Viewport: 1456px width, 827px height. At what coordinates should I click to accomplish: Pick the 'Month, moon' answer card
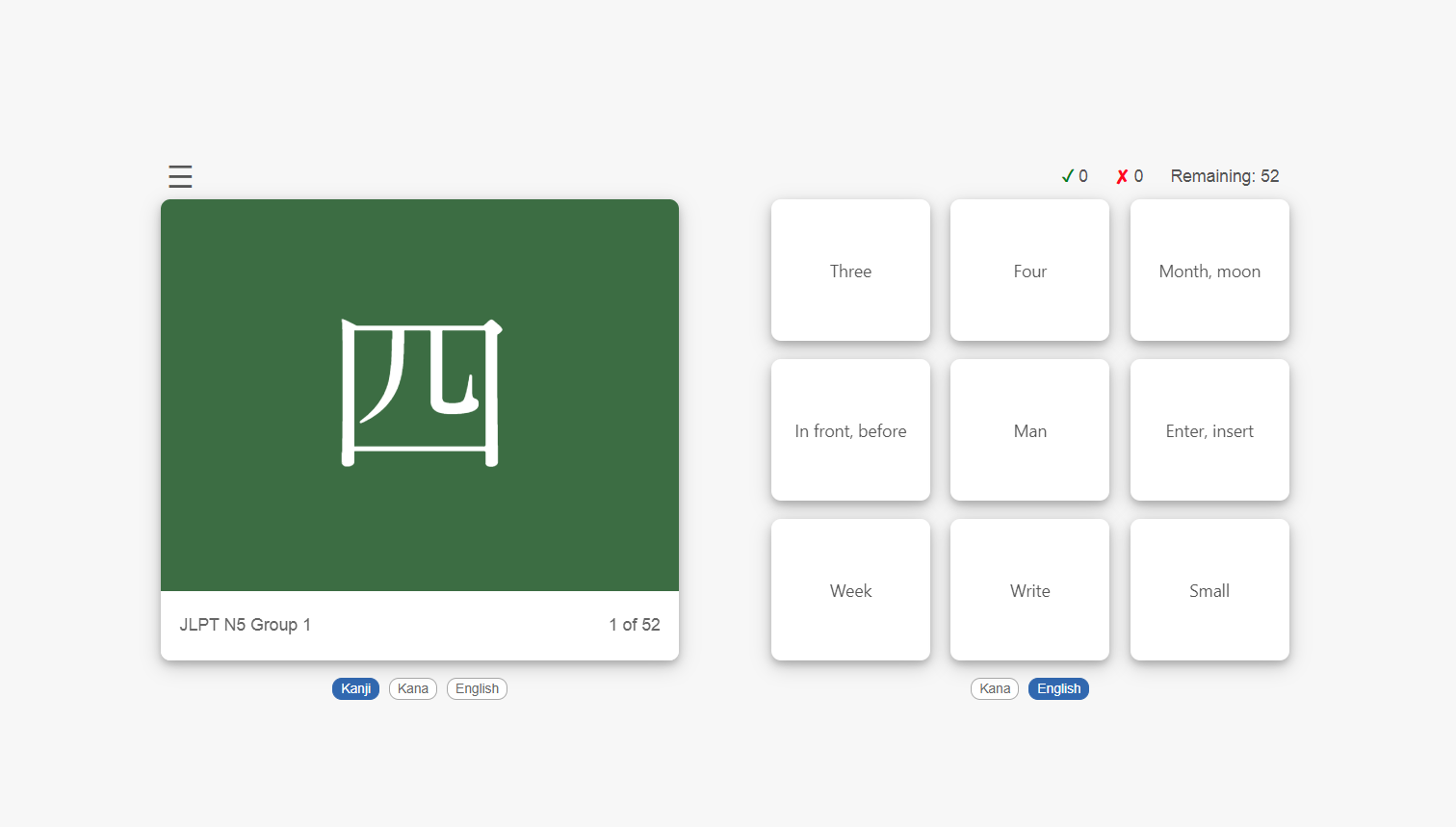(1209, 270)
